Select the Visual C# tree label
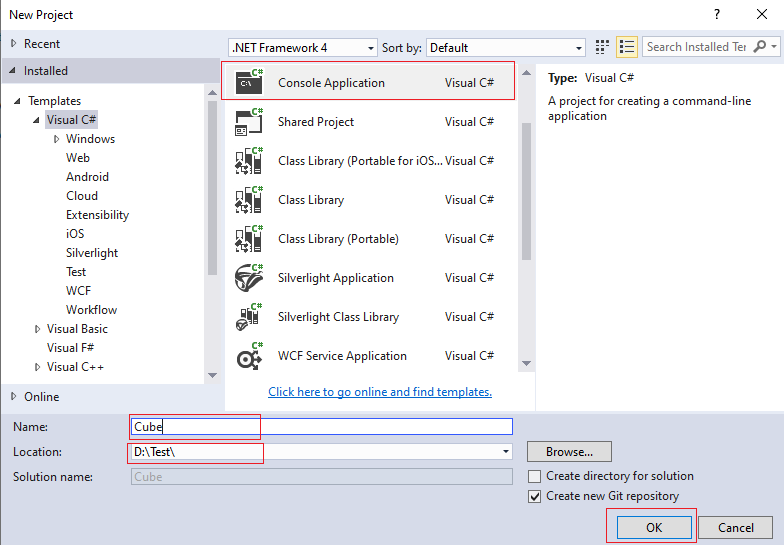 point(71,120)
